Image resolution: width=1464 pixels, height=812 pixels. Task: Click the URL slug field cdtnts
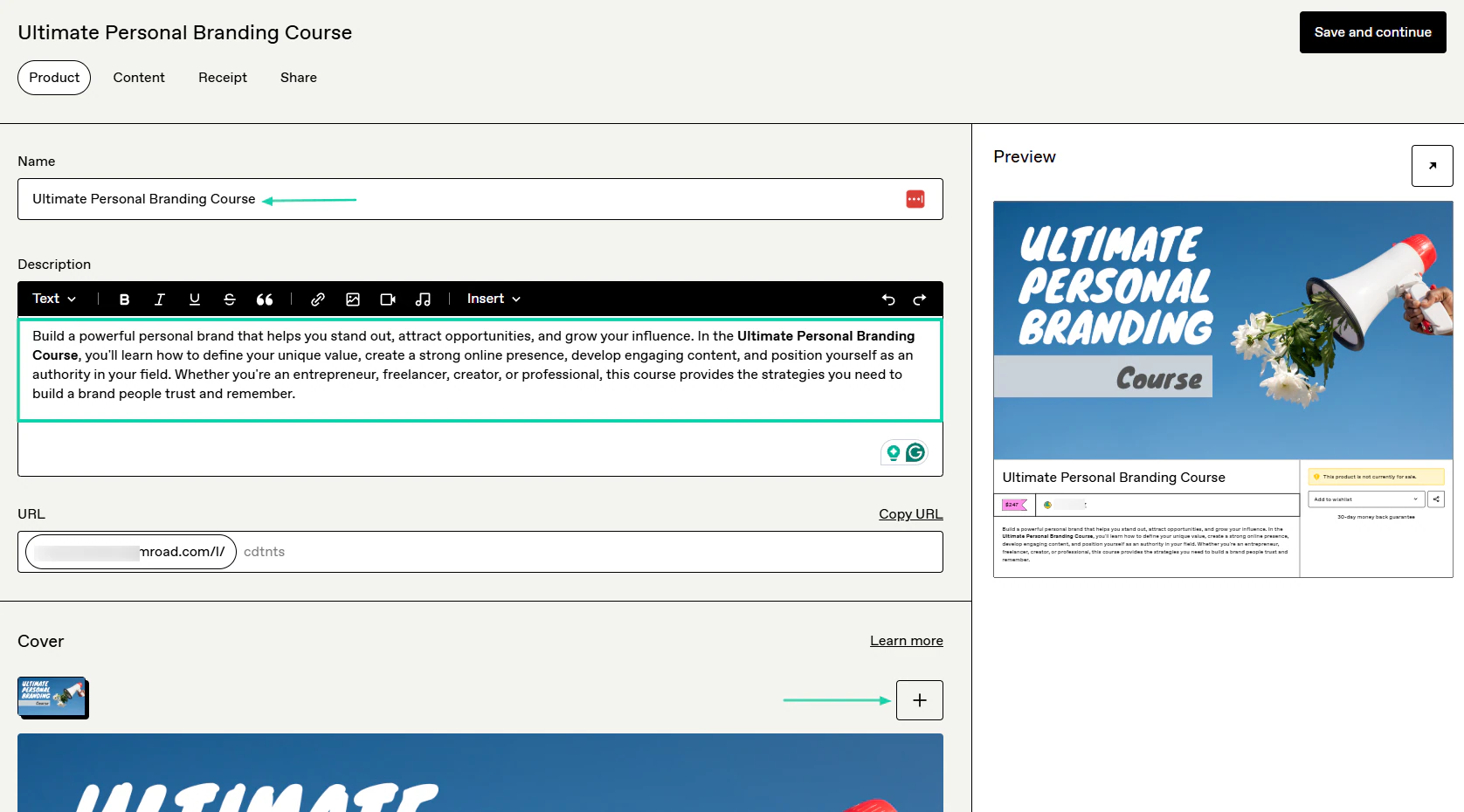pyautogui.click(x=589, y=552)
